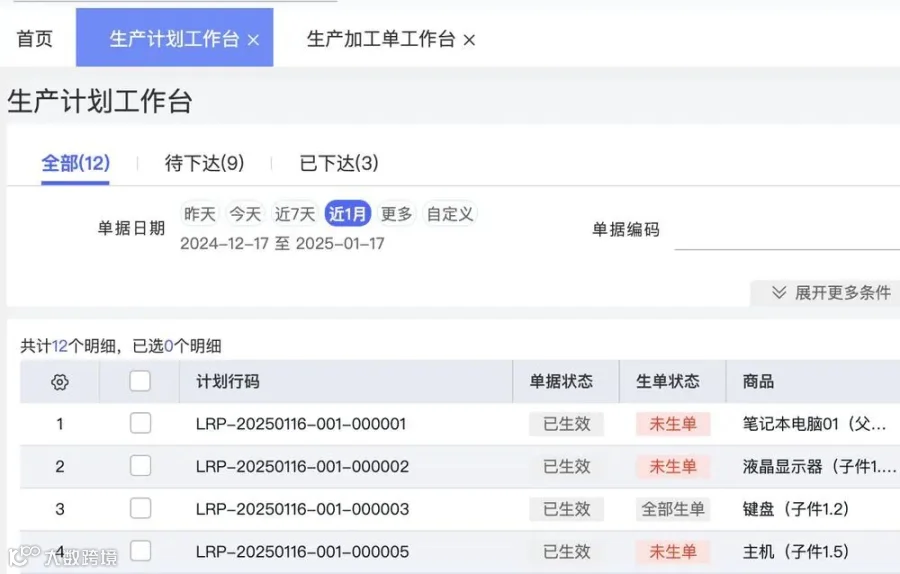
Task: Click 已生效 status in row 1
Action: (x=567, y=424)
